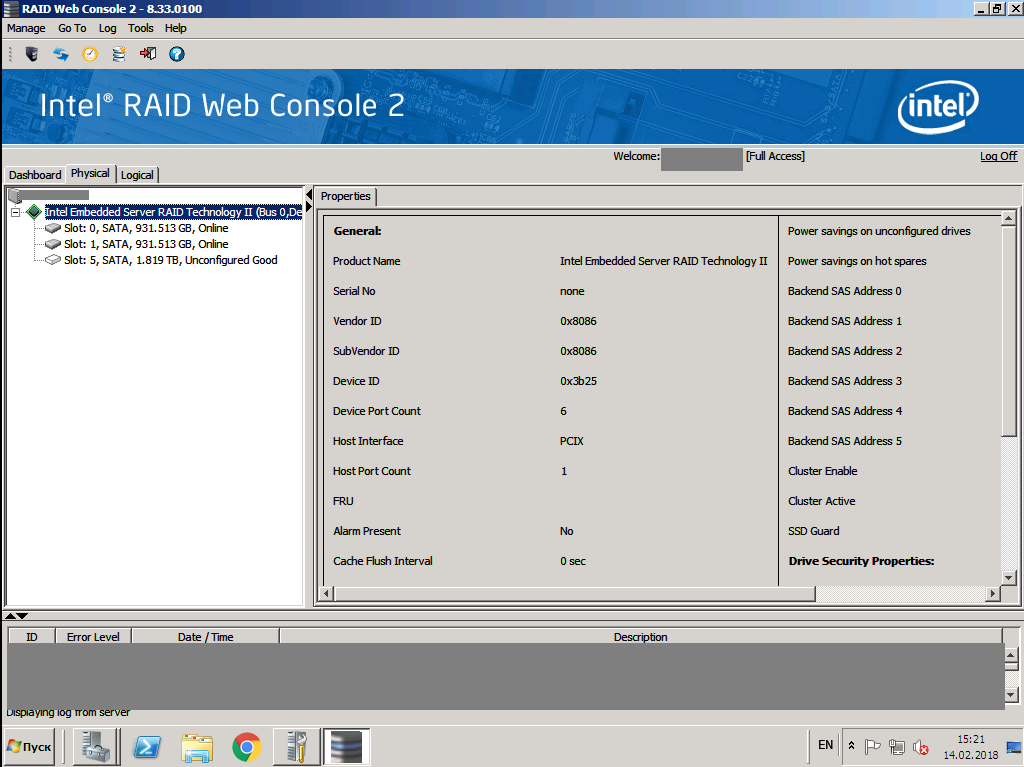This screenshot has width=1024, height=767.
Task: Click the Error Level column header
Action: 93,636
